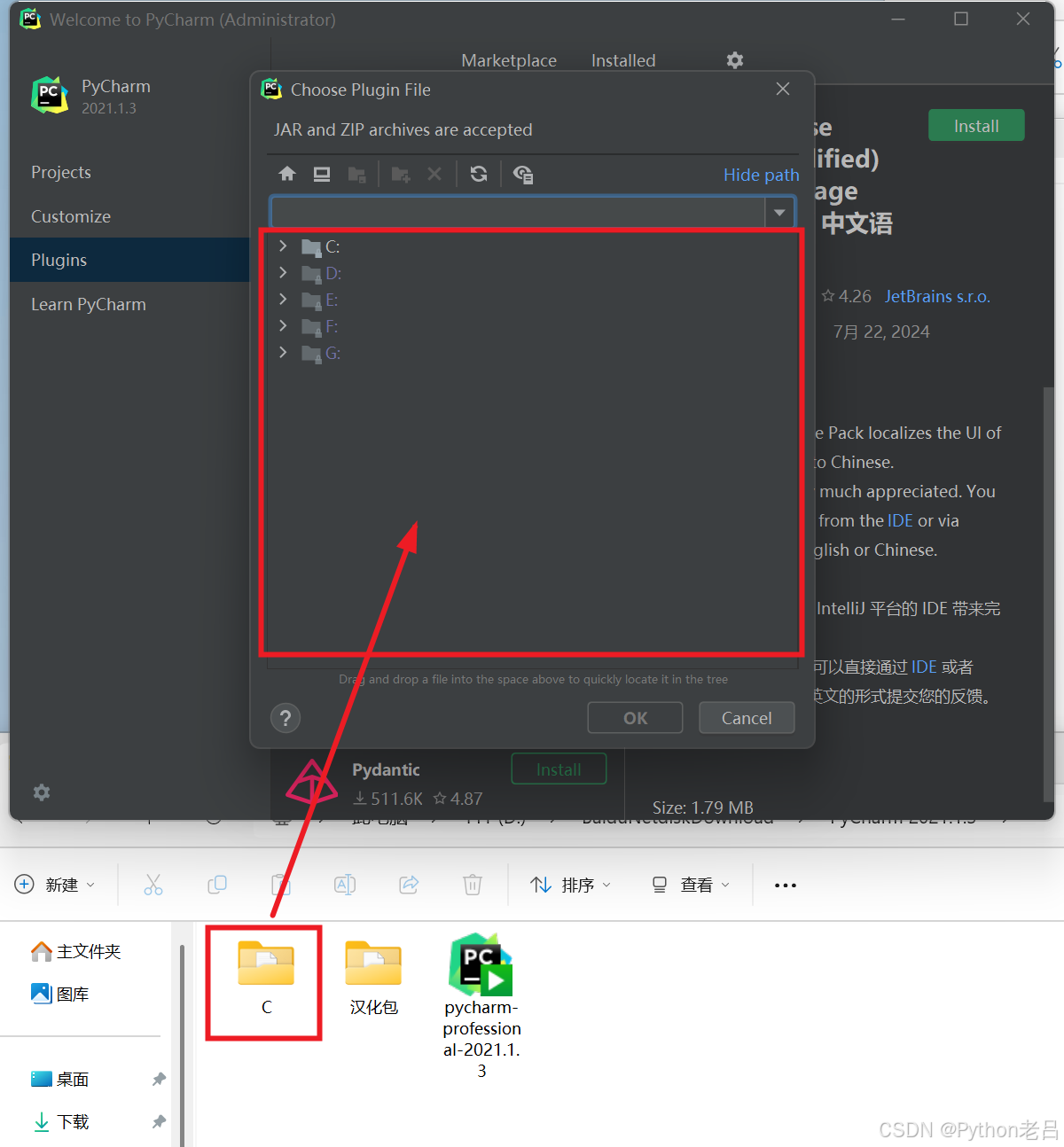Click the plugin description scrollbar
The height and width of the screenshot is (1147, 1064).
pyautogui.click(x=1049, y=594)
